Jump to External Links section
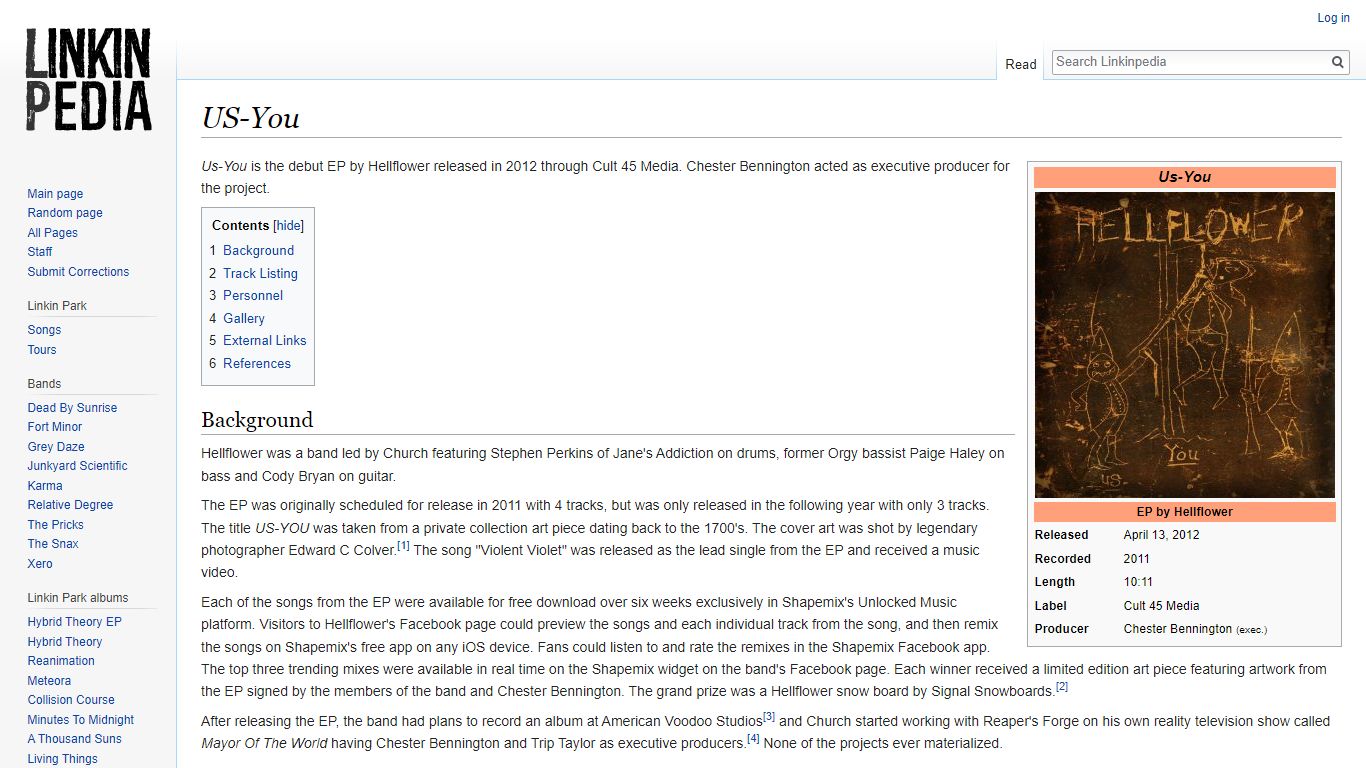The height and width of the screenshot is (768, 1366). pos(265,341)
